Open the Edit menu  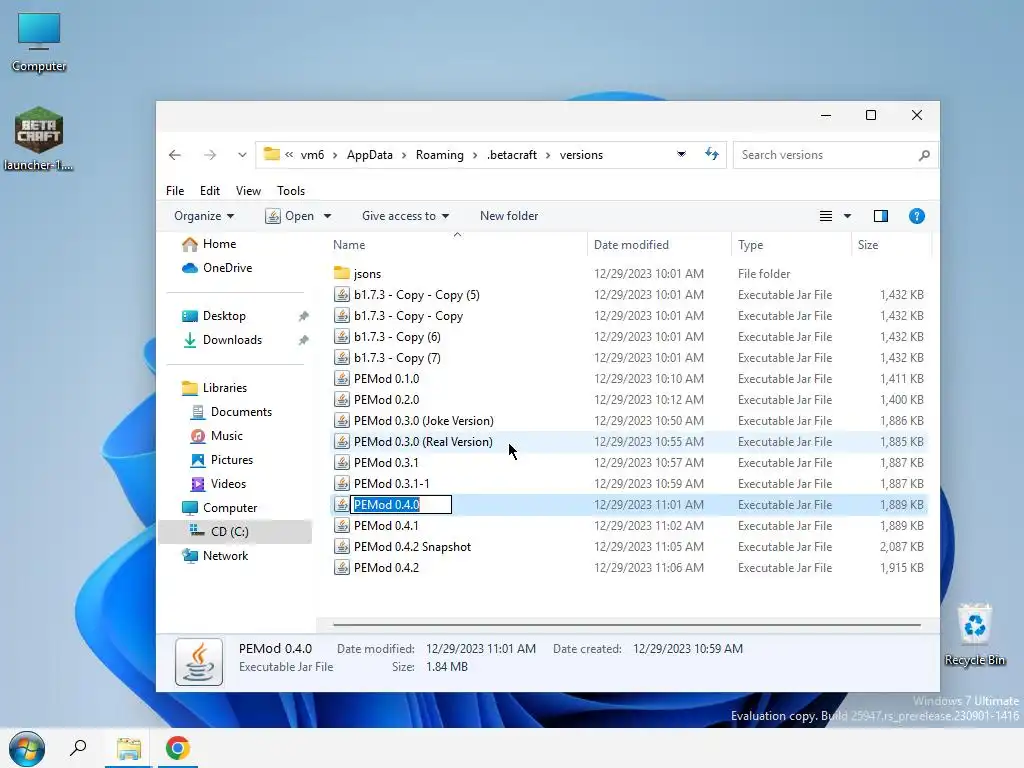[210, 191]
